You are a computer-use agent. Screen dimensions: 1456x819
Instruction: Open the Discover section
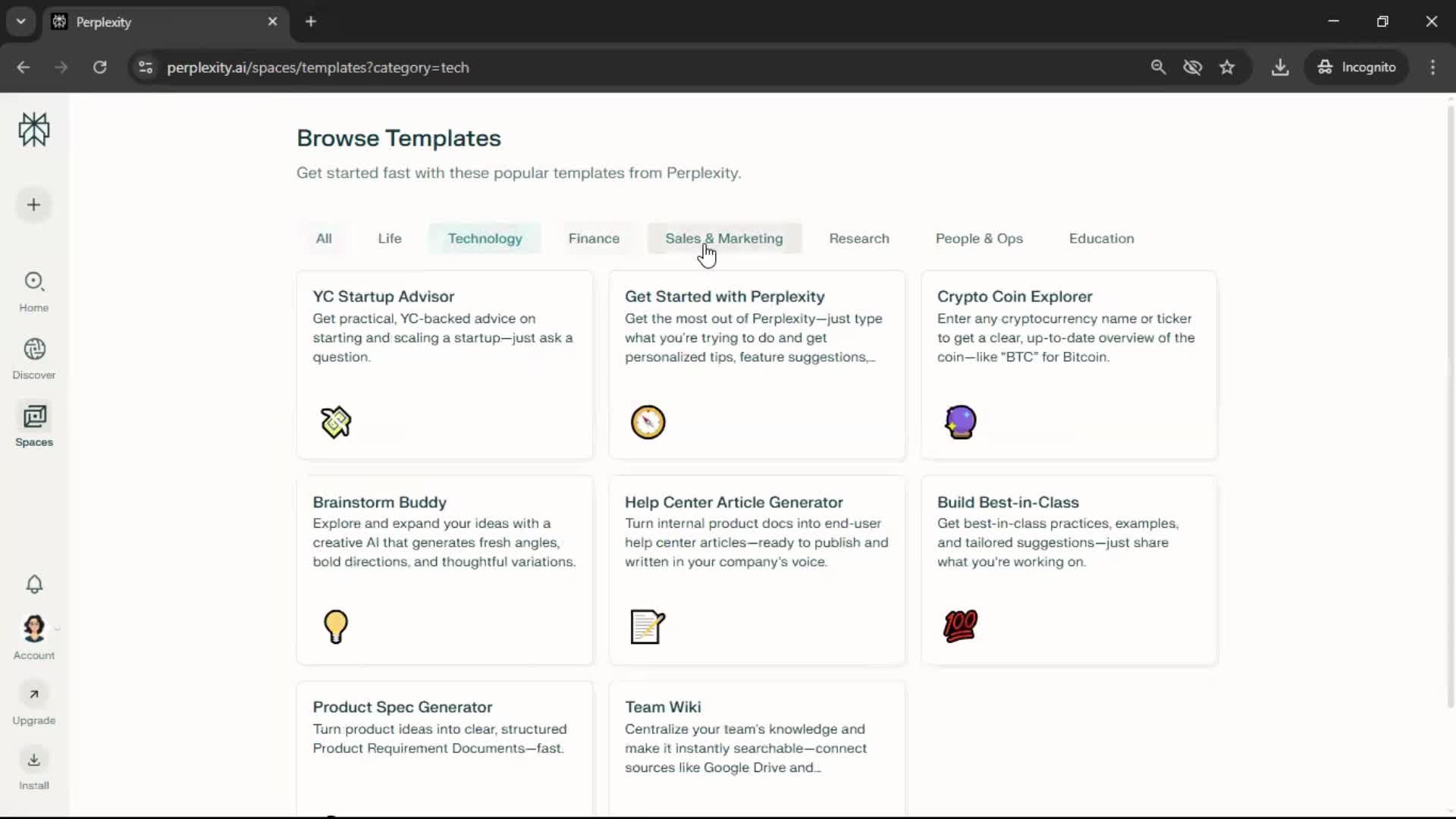pos(34,359)
